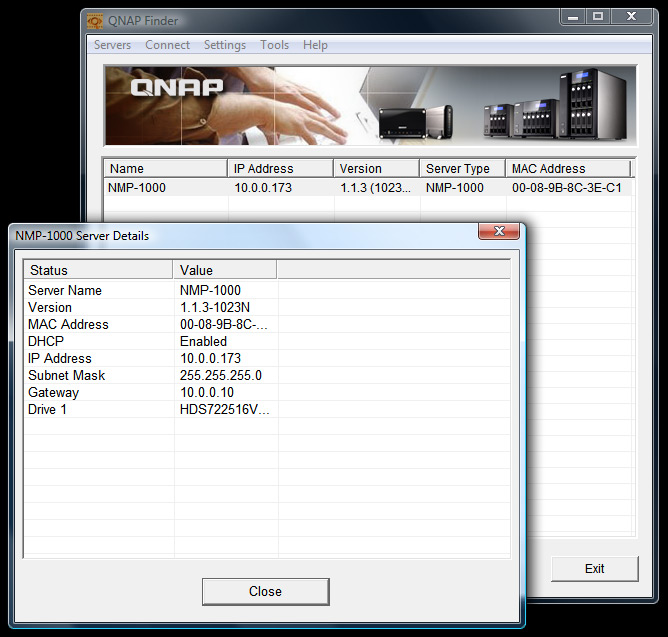Click the NMP-1000 Server Type cell
The height and width of the screenshot is (637, 668).
(455, 187)
